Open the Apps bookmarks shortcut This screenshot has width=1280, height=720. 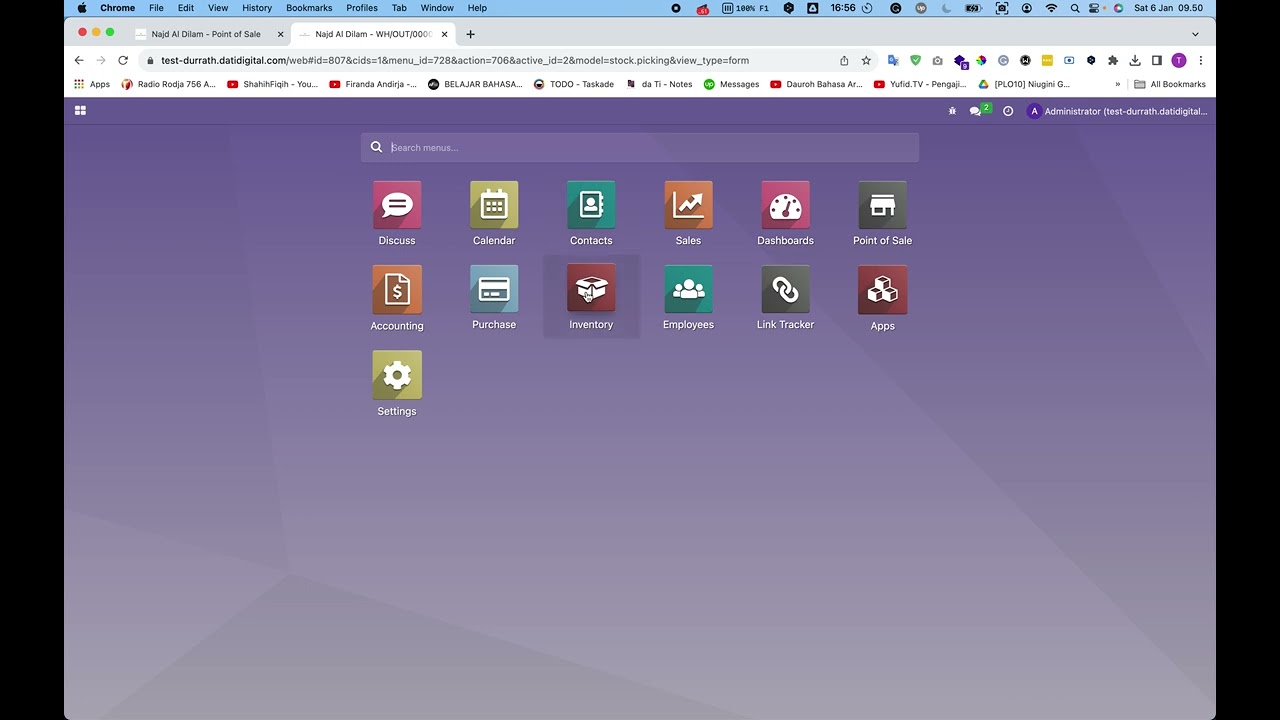pyautogui.click(x=92, y=84)
